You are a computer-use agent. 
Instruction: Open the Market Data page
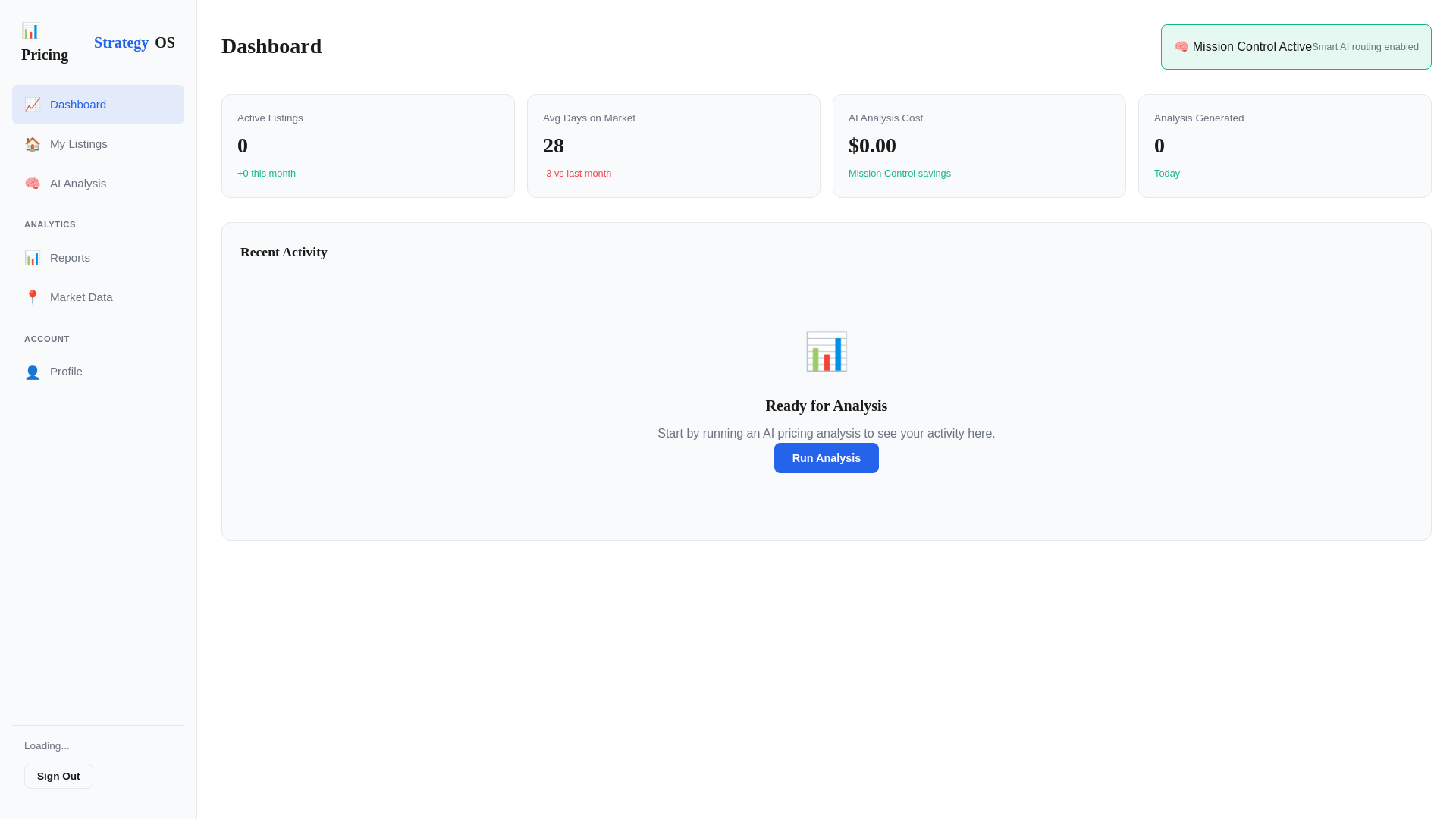tap(98, 297)
